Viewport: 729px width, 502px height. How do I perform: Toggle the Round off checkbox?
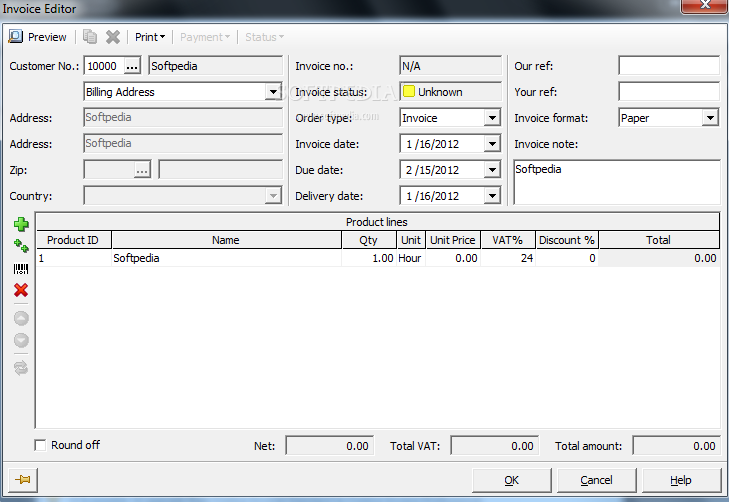click(40, 445)
